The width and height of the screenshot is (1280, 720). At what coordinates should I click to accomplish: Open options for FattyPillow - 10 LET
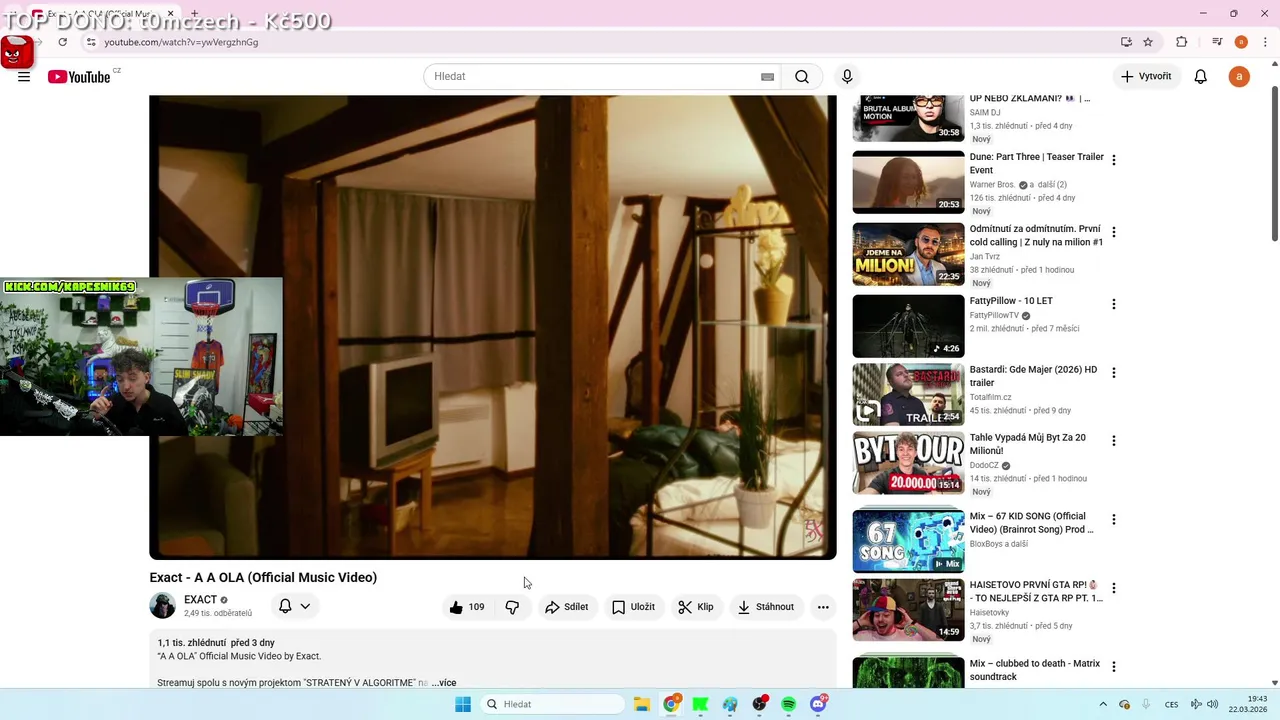click(1113, 304)
